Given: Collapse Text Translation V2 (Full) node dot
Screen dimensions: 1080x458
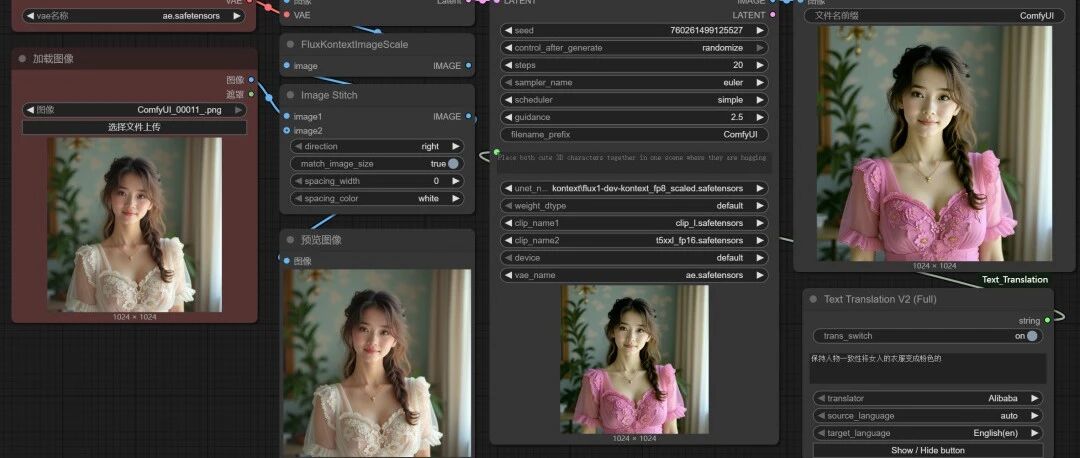Looking at the screenshot, I should tap(813, 299).
